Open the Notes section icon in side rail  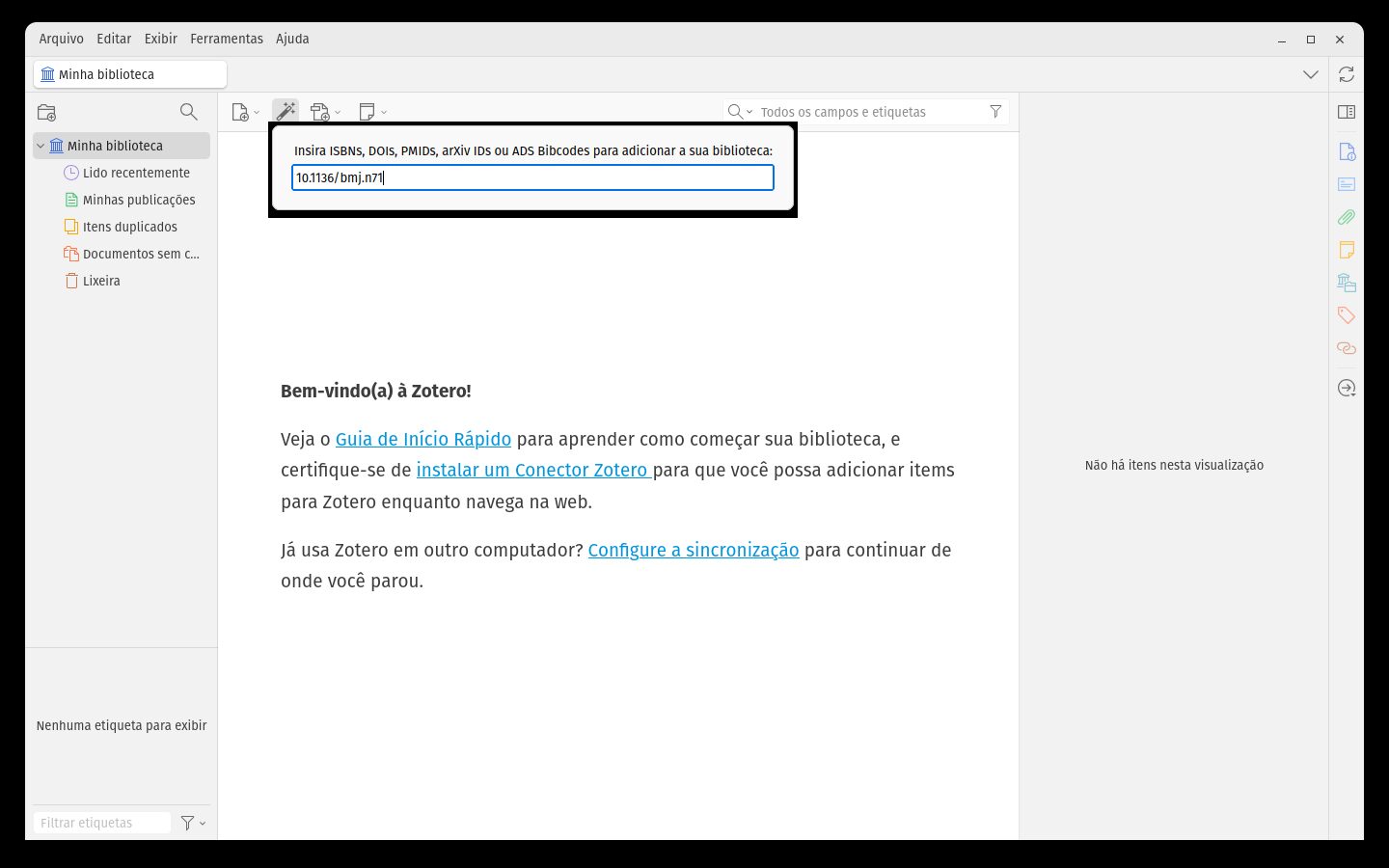1347,250
